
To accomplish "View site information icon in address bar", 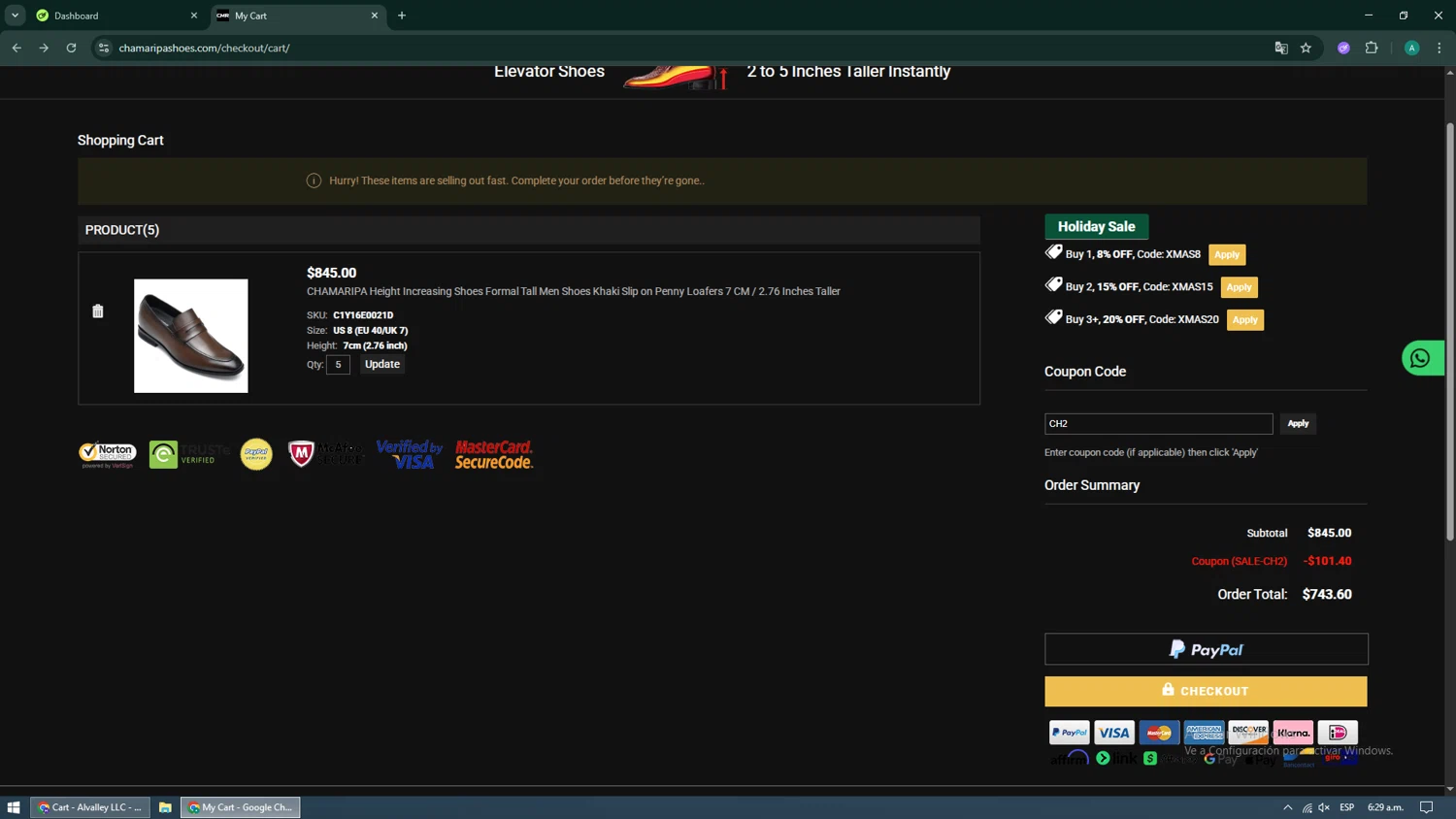I will pyautogui.click(x=104, y=48).
